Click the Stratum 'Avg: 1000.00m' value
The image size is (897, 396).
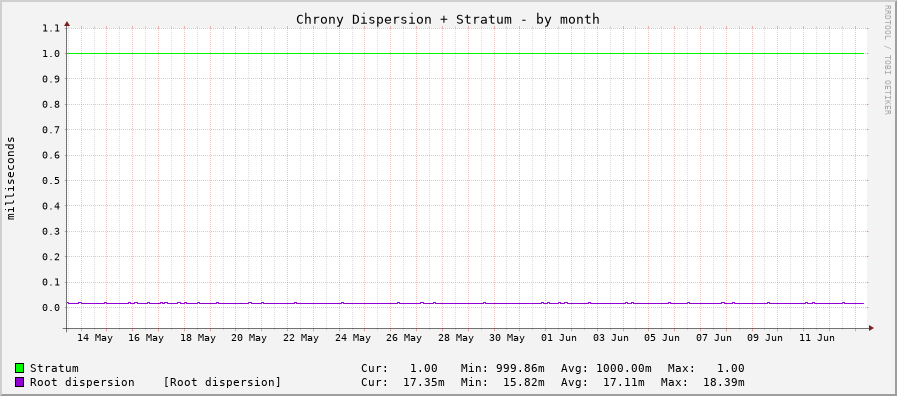pyautogui.click(x=606, y=368)
